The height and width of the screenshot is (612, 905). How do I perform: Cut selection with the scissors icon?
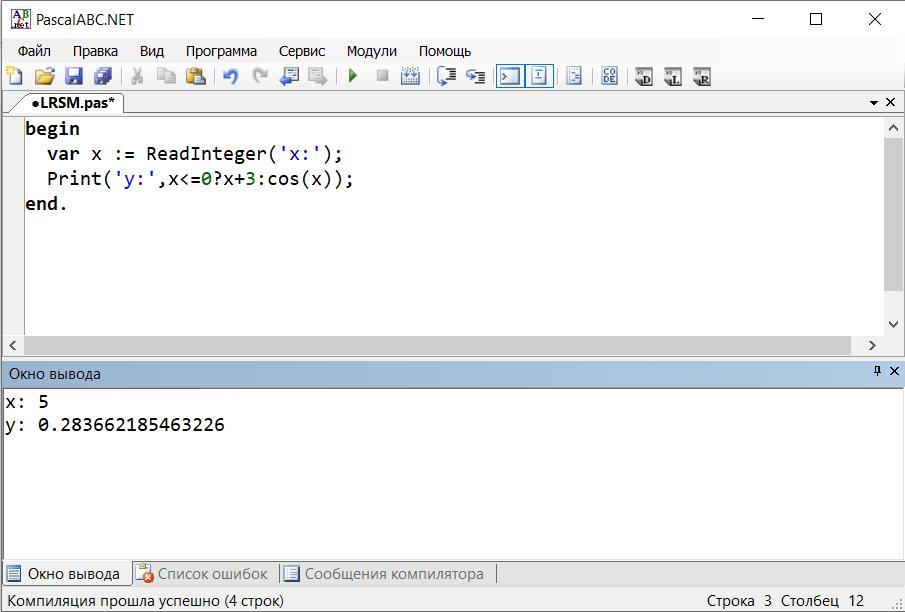[x=137, y=76]
